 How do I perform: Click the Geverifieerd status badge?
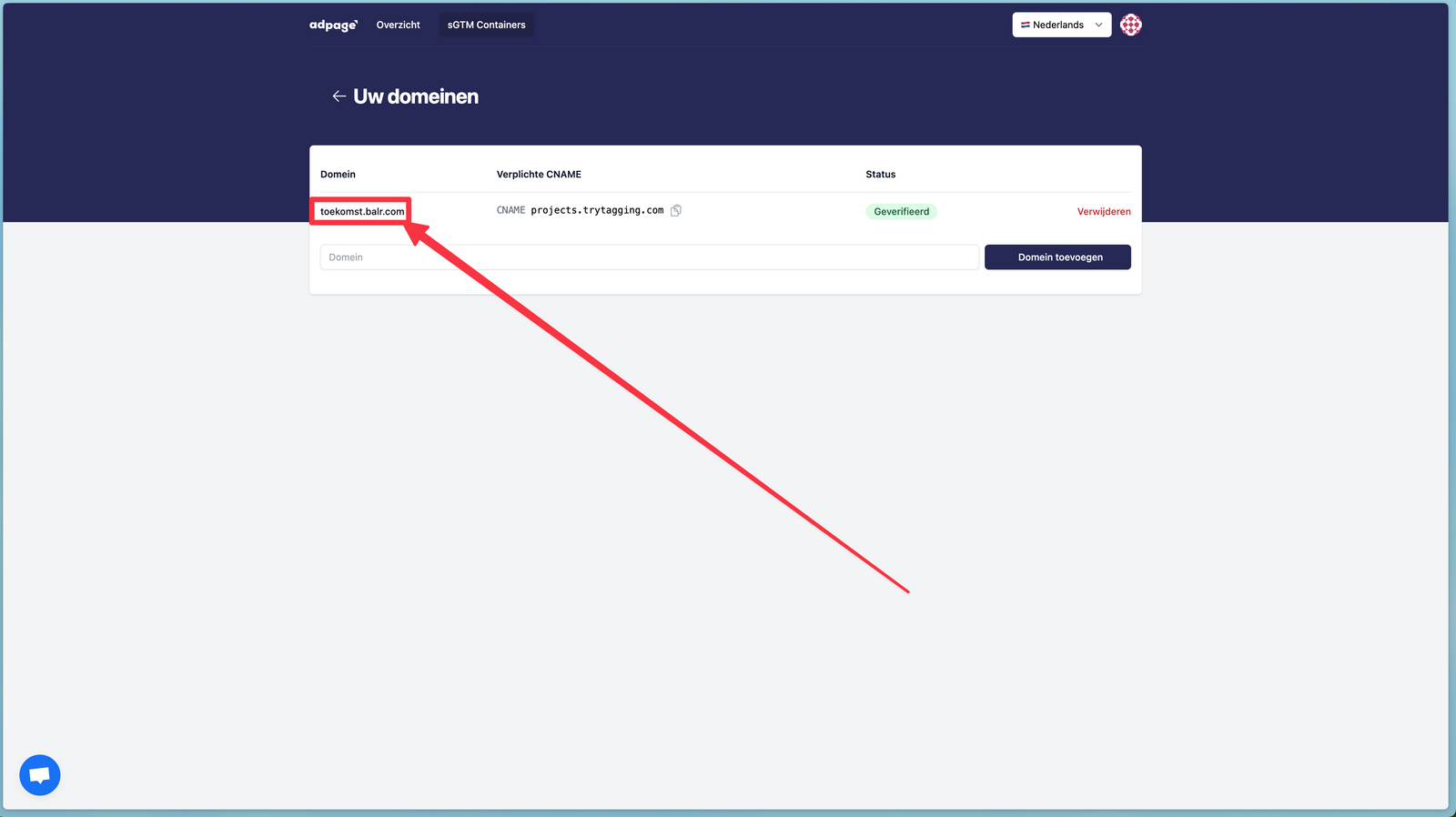(901, 212)
